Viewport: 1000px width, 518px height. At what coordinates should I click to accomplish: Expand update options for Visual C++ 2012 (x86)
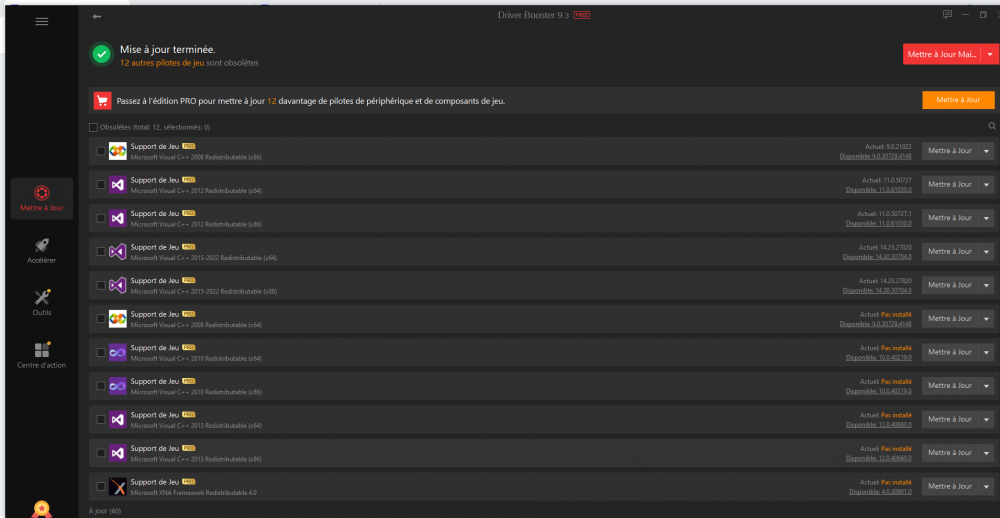pos(986,218)
